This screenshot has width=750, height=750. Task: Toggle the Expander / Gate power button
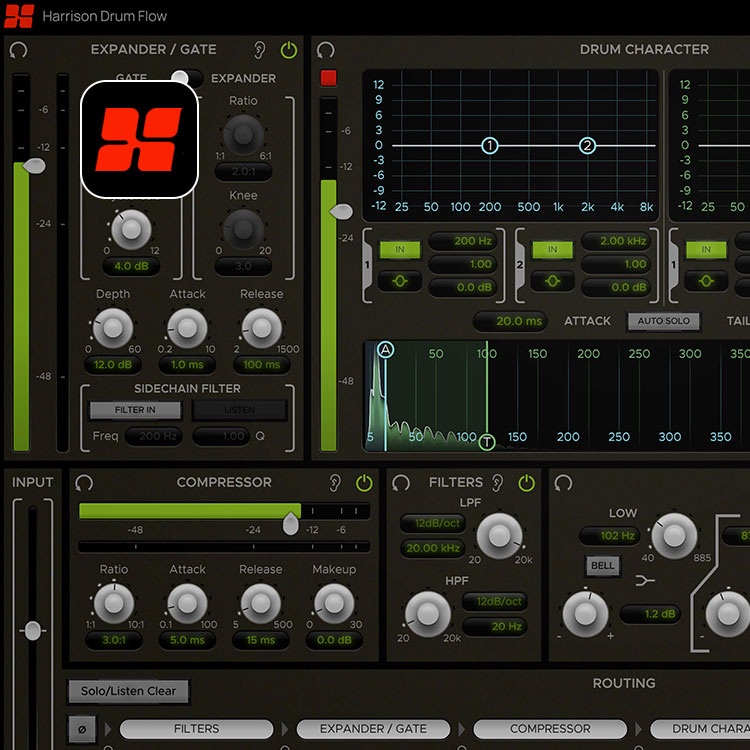pos(288,50)
